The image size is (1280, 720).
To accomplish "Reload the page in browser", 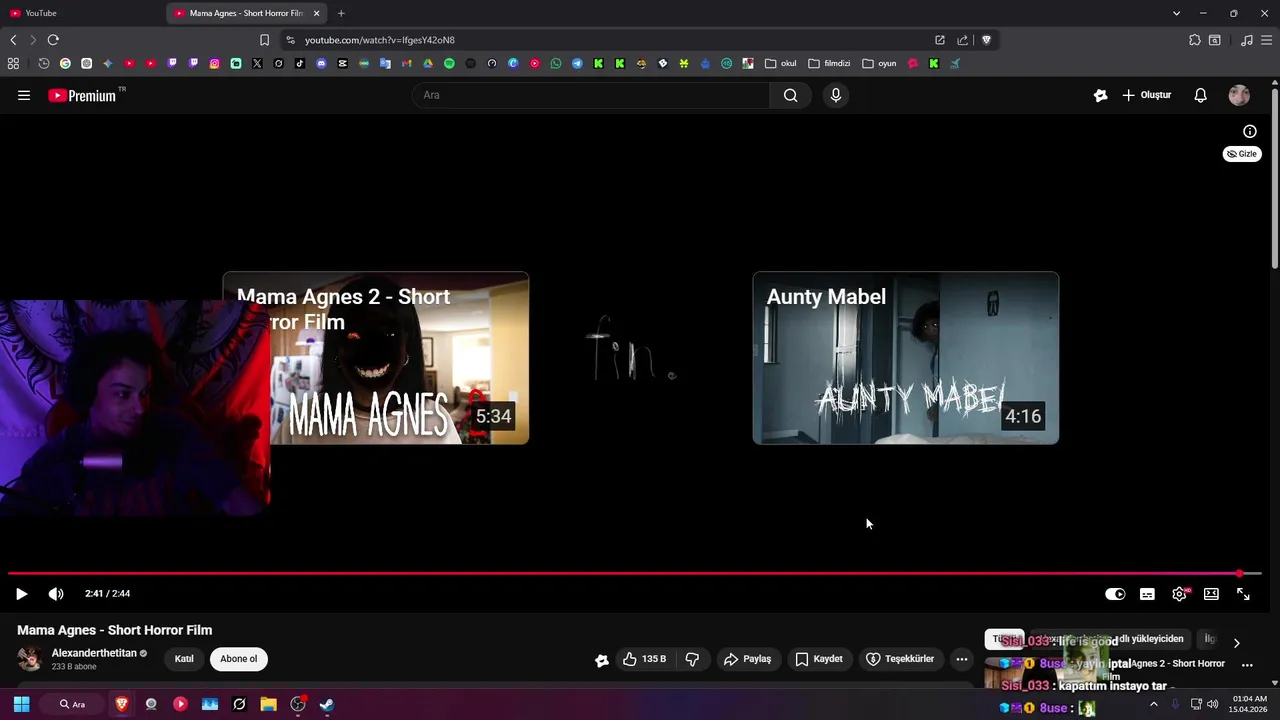I will (x=53, y=40).
